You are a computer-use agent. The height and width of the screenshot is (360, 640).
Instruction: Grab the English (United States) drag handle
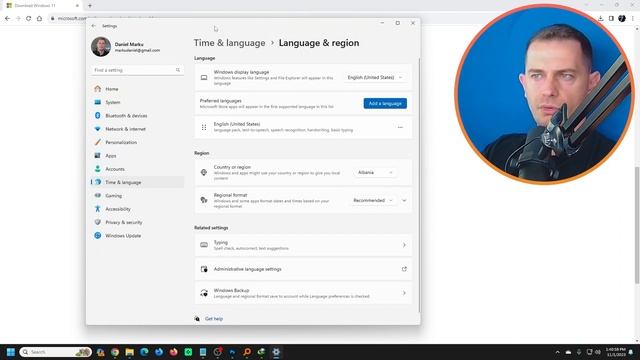point(204,127)
